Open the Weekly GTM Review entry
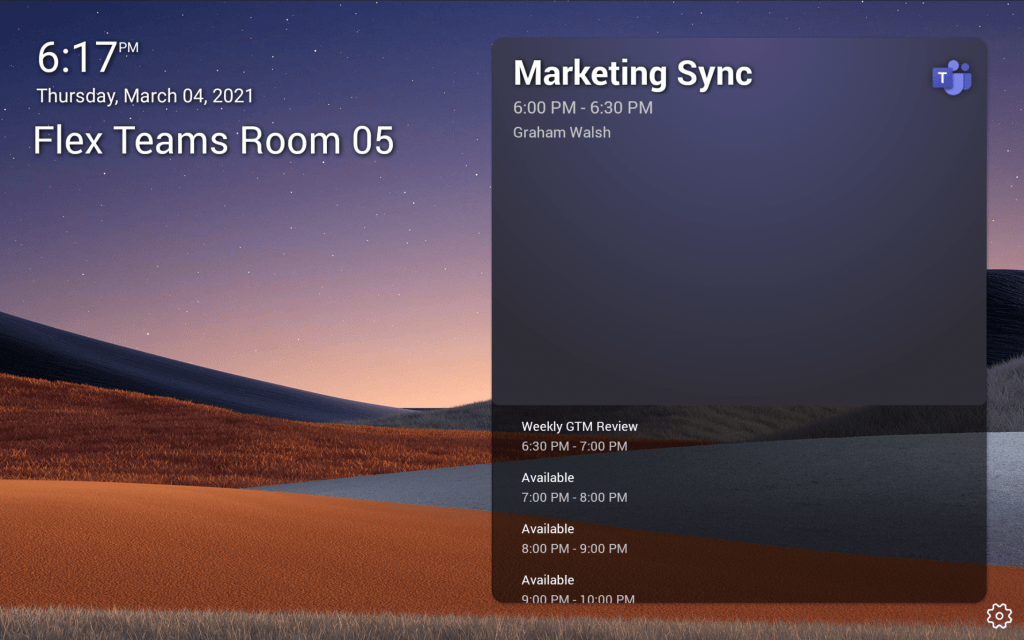 click(x=579, y=426)
